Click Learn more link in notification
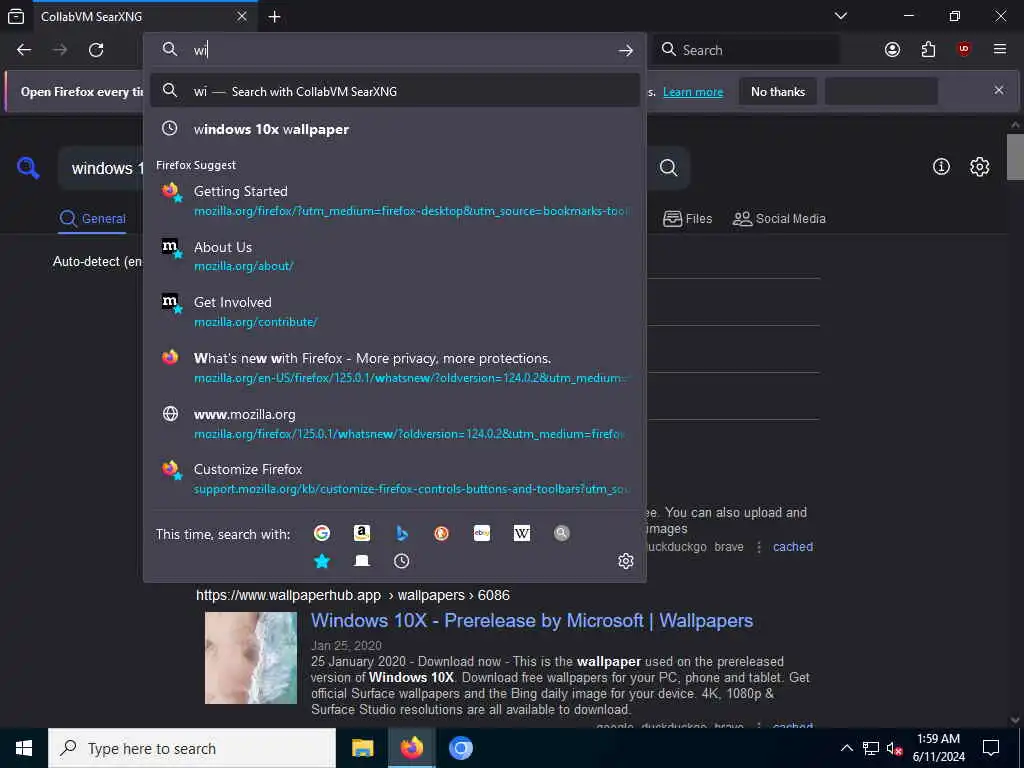 coord(693,92)
